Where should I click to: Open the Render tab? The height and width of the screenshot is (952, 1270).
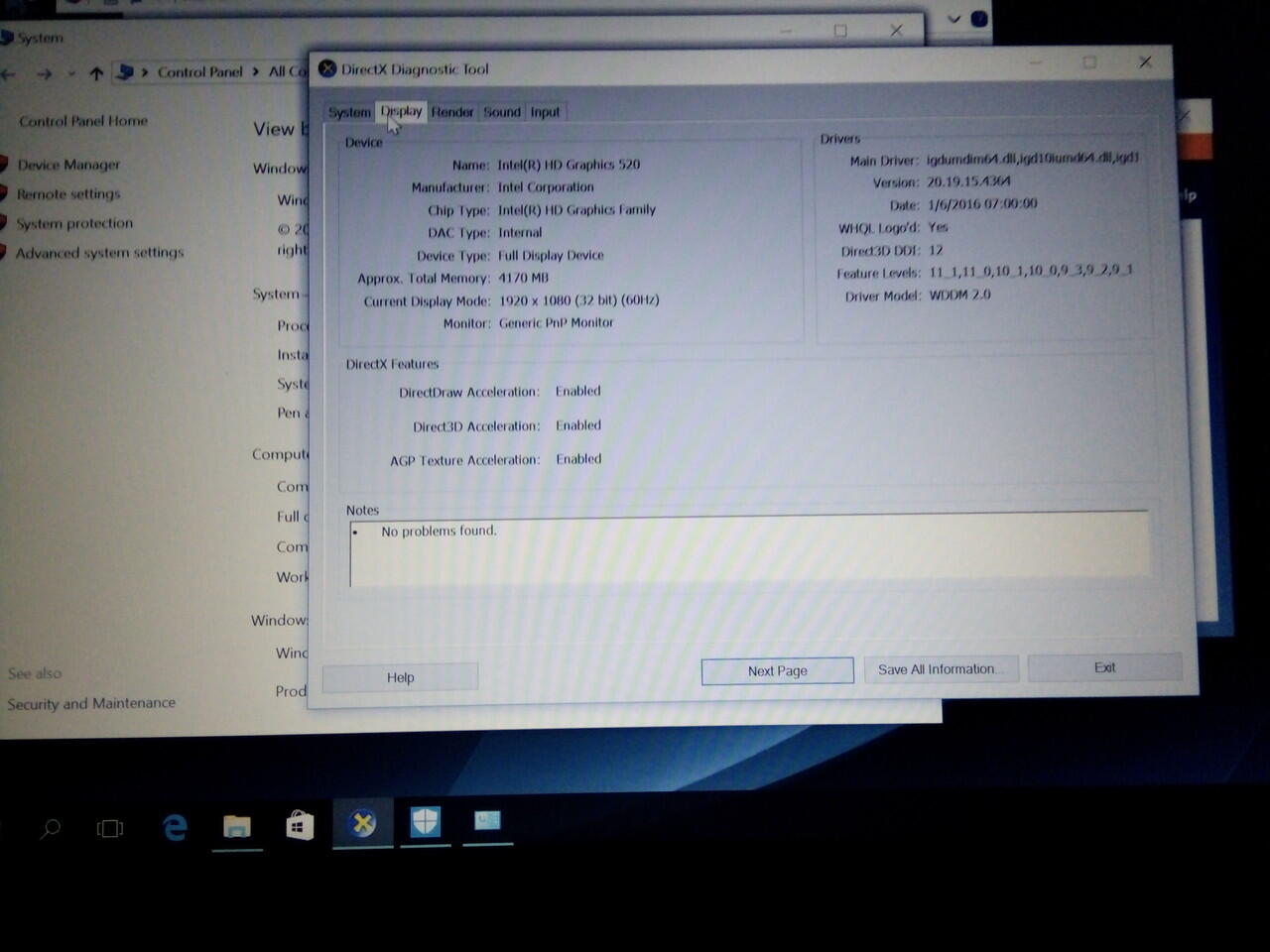(x=452, y=112)
